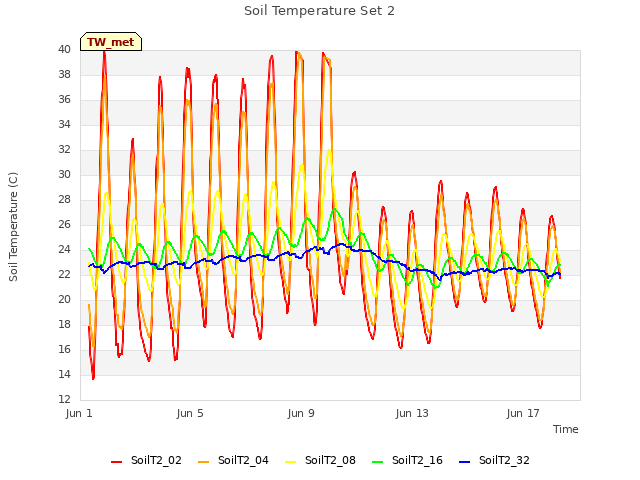Click the 20 y-axis tick label
This screenshot has width=640, height=480.
tap(64, 300)
